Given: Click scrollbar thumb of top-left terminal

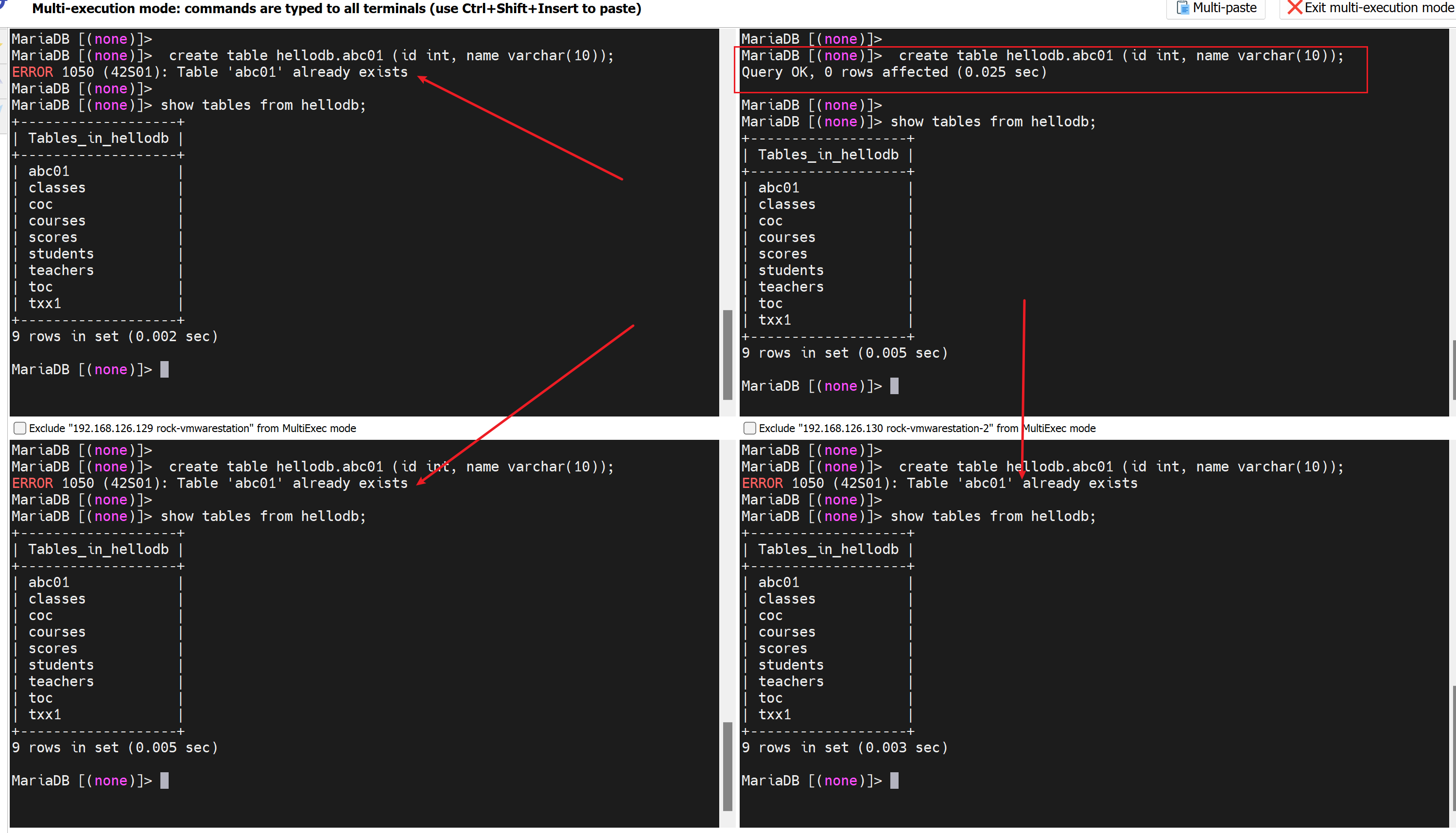Looking at the screenshot, I should (728, 355).
